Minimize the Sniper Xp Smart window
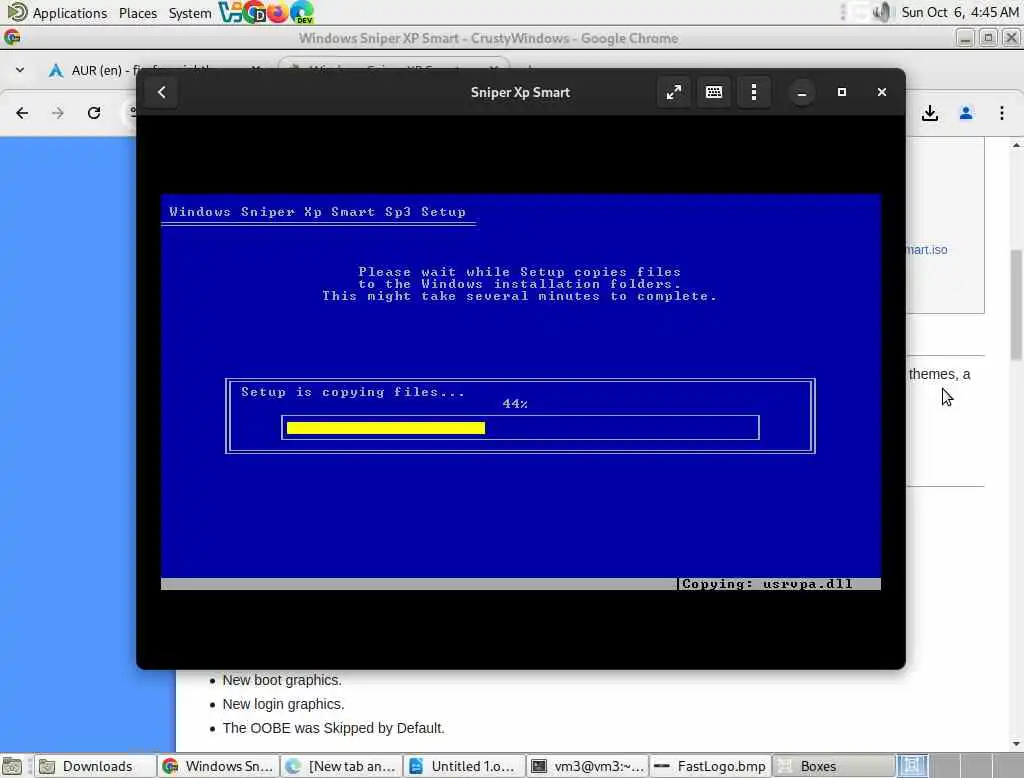 [x=802, y=93]
